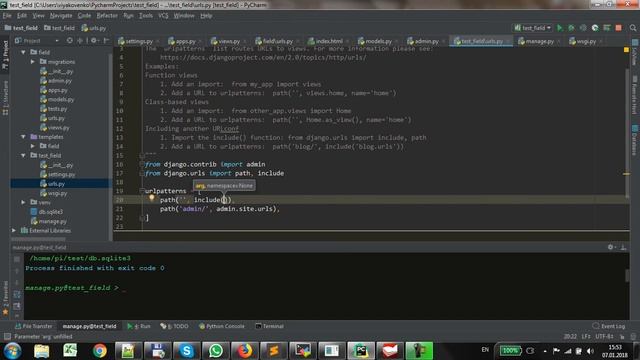Click UTF-8 encoding in status bar
Viewport: 640px width, 360px height.
pos(604,336)
